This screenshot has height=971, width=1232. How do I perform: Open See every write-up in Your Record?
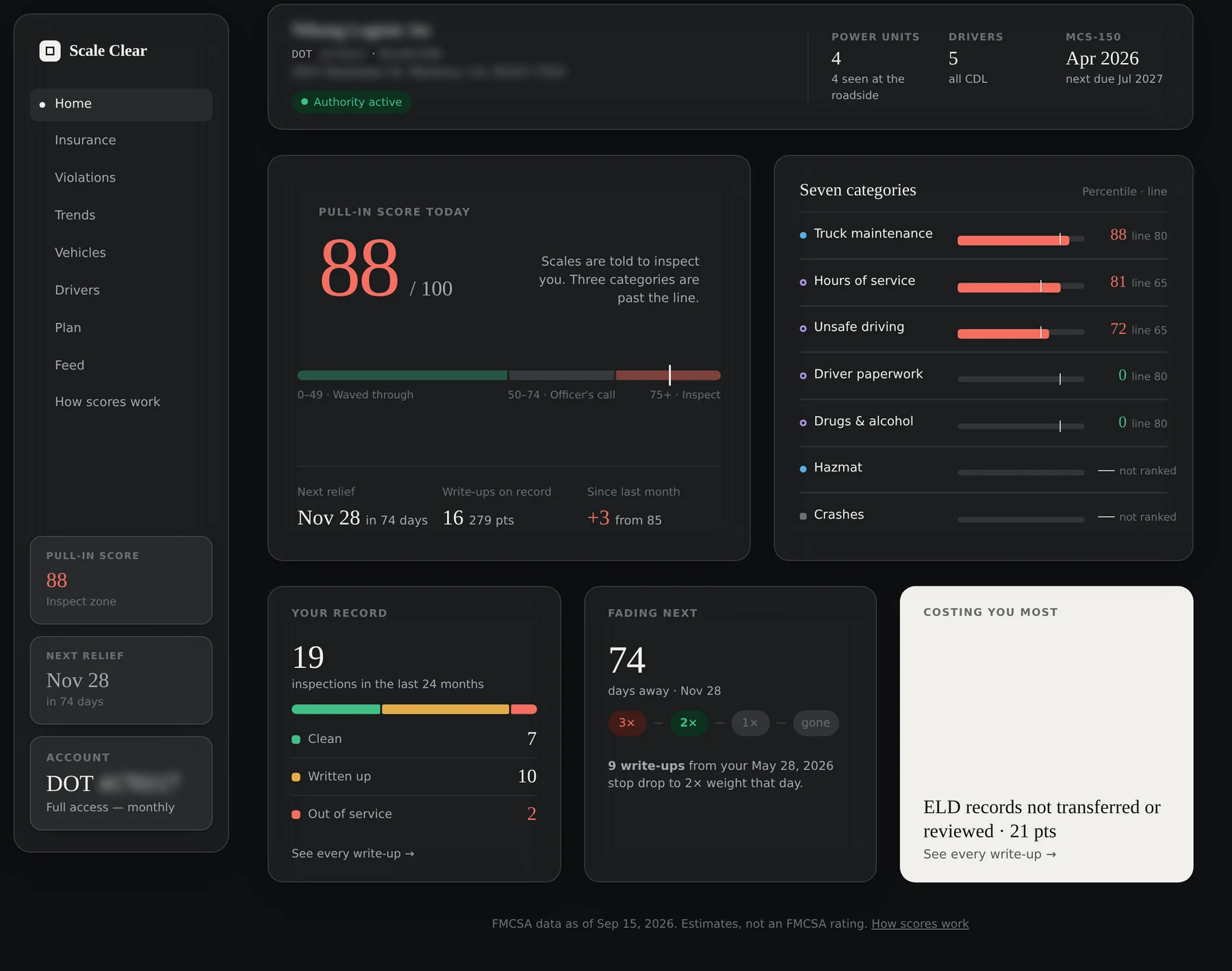click(x=352, y=854)
